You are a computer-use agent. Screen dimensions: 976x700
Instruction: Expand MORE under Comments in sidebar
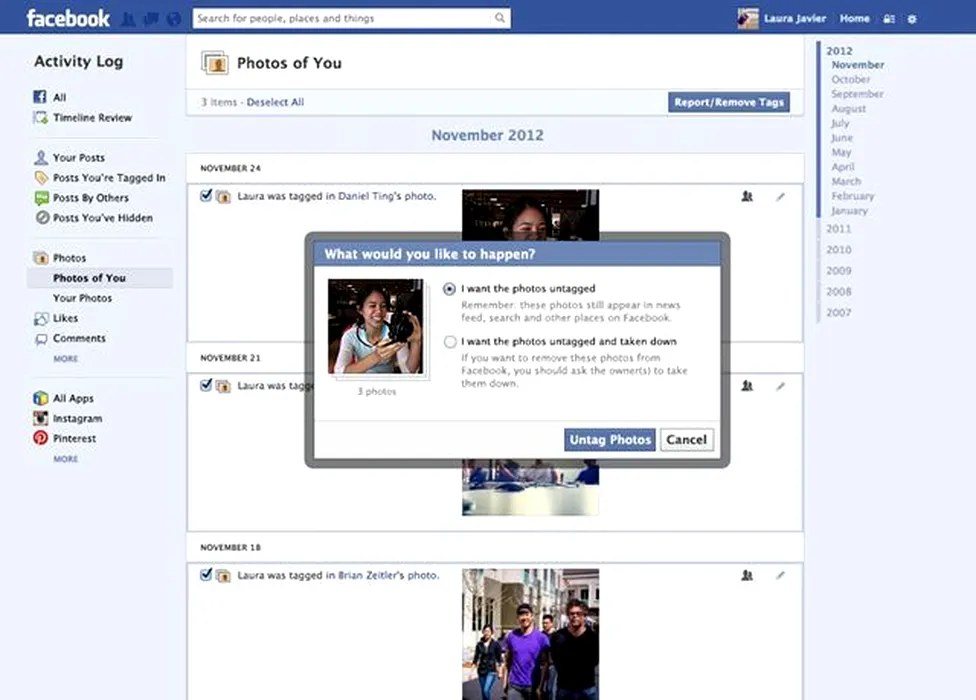[x=65, y=358]
